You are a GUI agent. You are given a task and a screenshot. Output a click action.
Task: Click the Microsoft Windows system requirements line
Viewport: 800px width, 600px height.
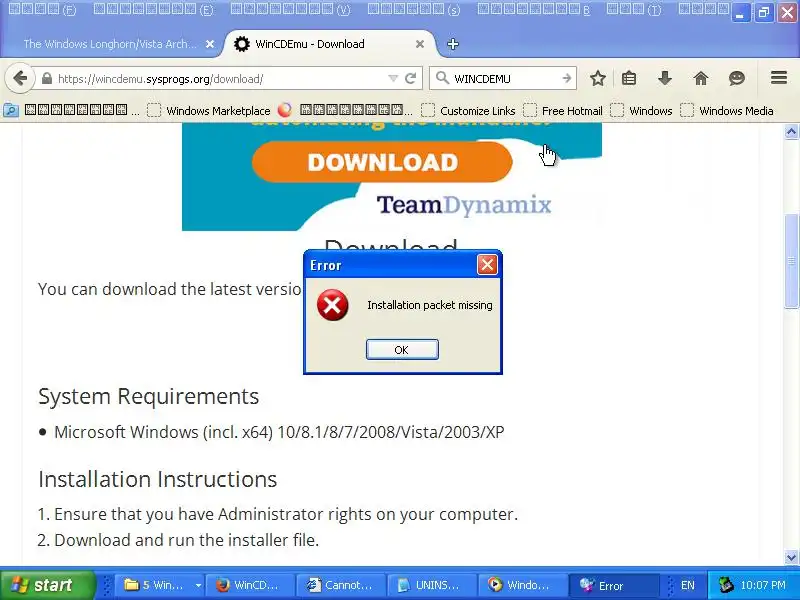pyautogui.click(x=279, y=432)
